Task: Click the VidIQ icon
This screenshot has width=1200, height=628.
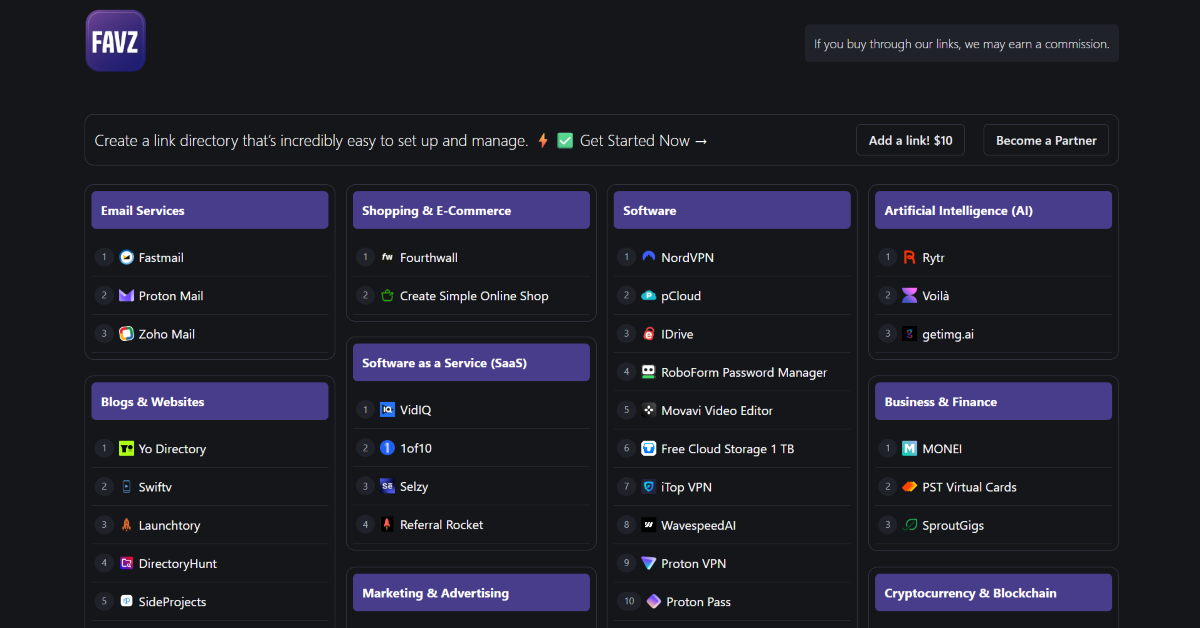Action: 388,410
